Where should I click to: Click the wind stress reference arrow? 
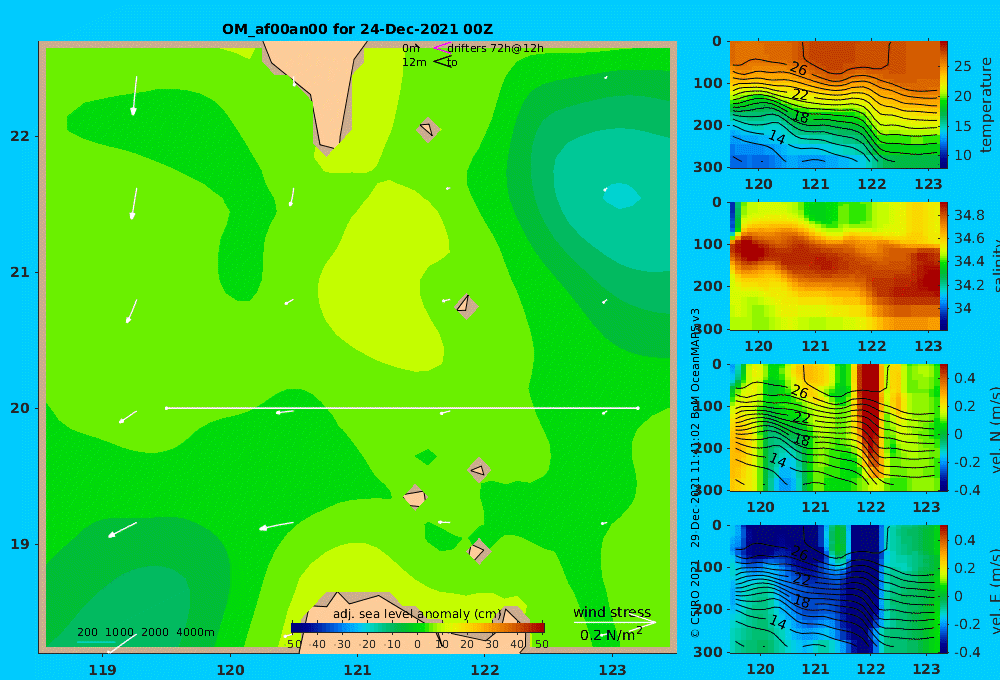[614, 622]
